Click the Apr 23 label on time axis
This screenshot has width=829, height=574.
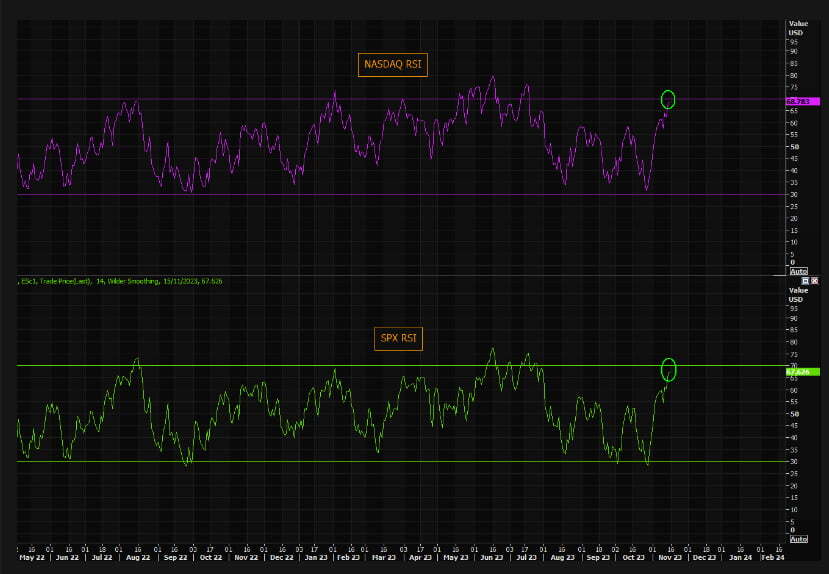tap(420, 558)
